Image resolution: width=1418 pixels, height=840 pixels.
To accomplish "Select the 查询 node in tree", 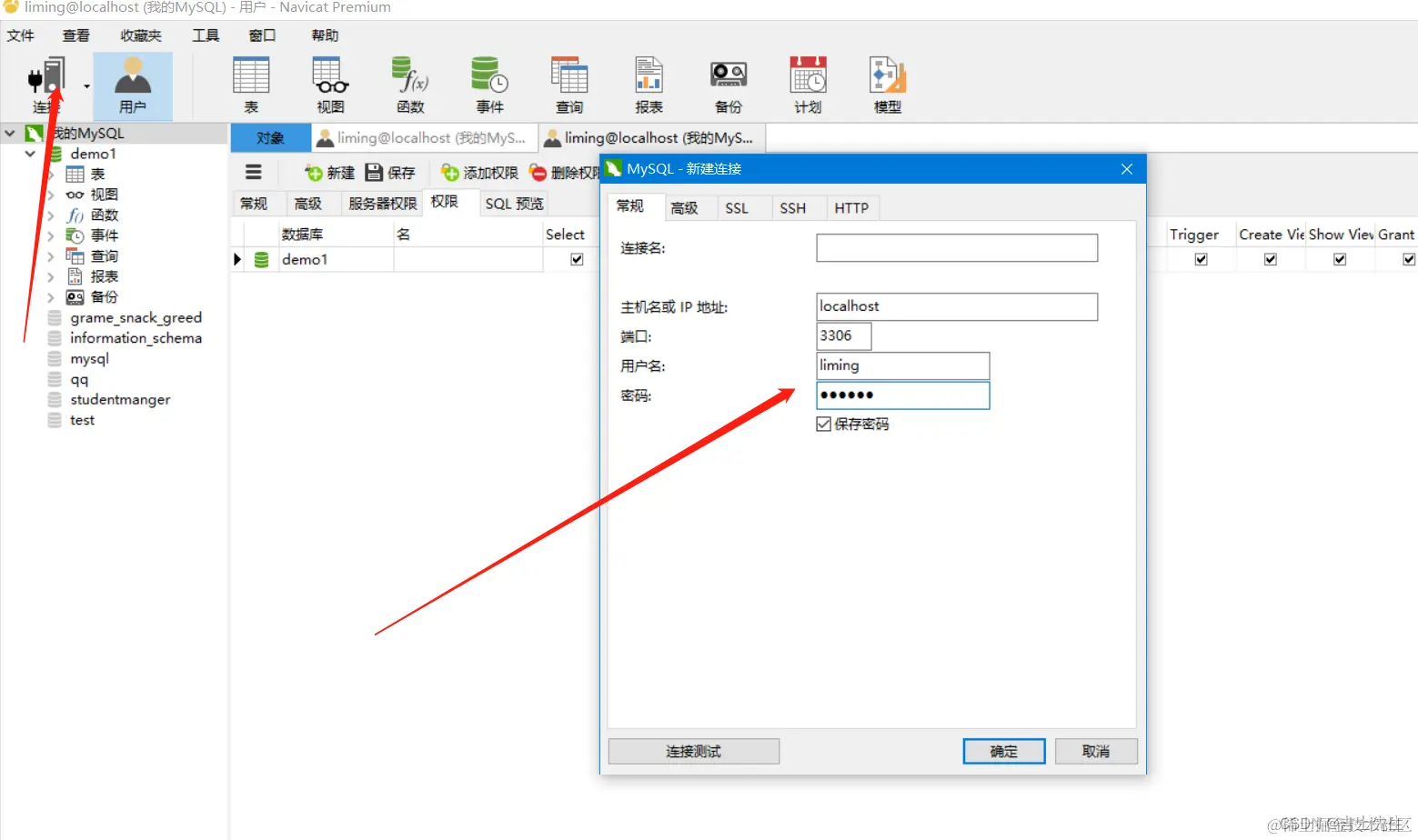I will [x=92, y=256].
